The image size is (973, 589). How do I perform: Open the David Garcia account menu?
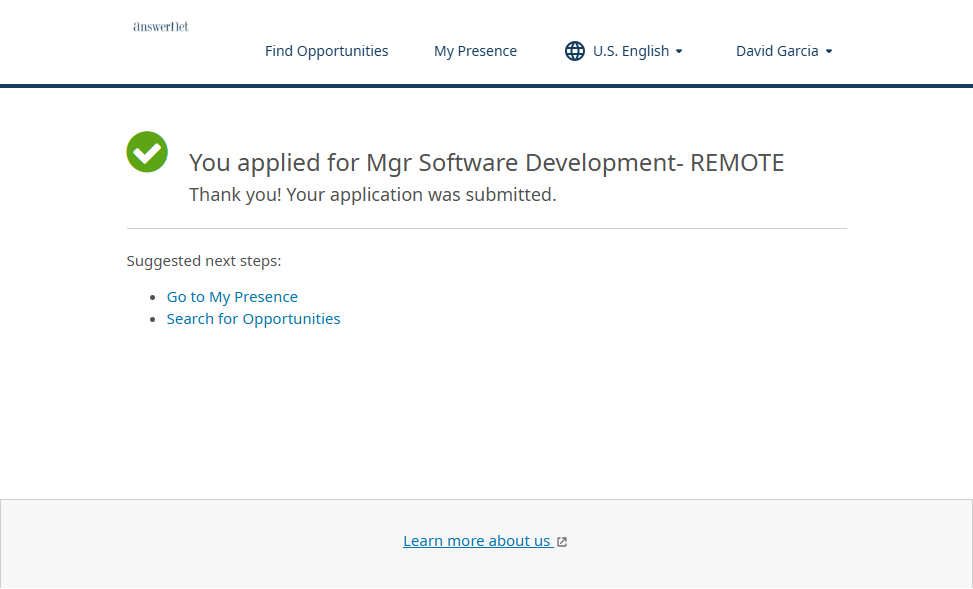[x=777, y=51]
